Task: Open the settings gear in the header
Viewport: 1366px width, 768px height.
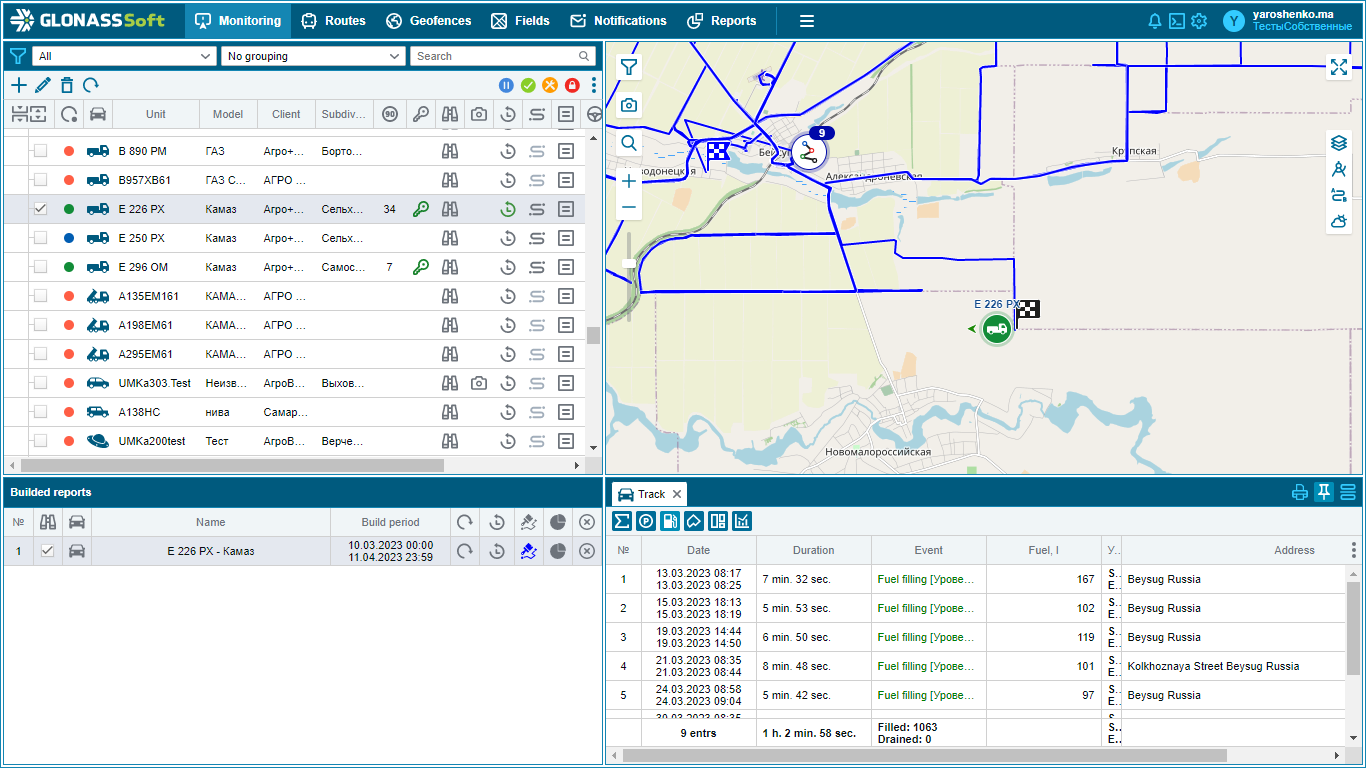Action: [x=1199, y=21]
